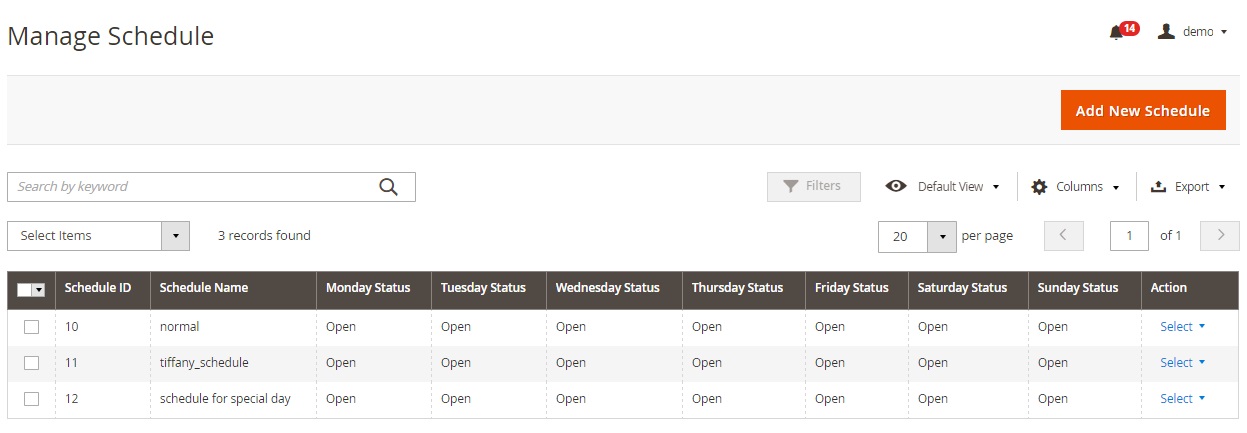This screenshot has width=1247, height=433.
Task: Open Select action for tiffany_schedule
Action: [1182, 363]
